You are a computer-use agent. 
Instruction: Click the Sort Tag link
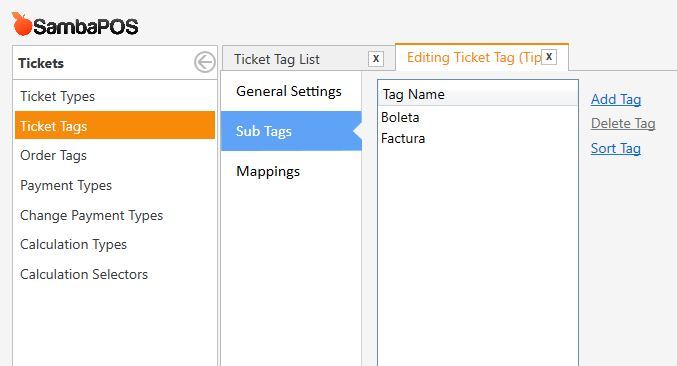616,148
